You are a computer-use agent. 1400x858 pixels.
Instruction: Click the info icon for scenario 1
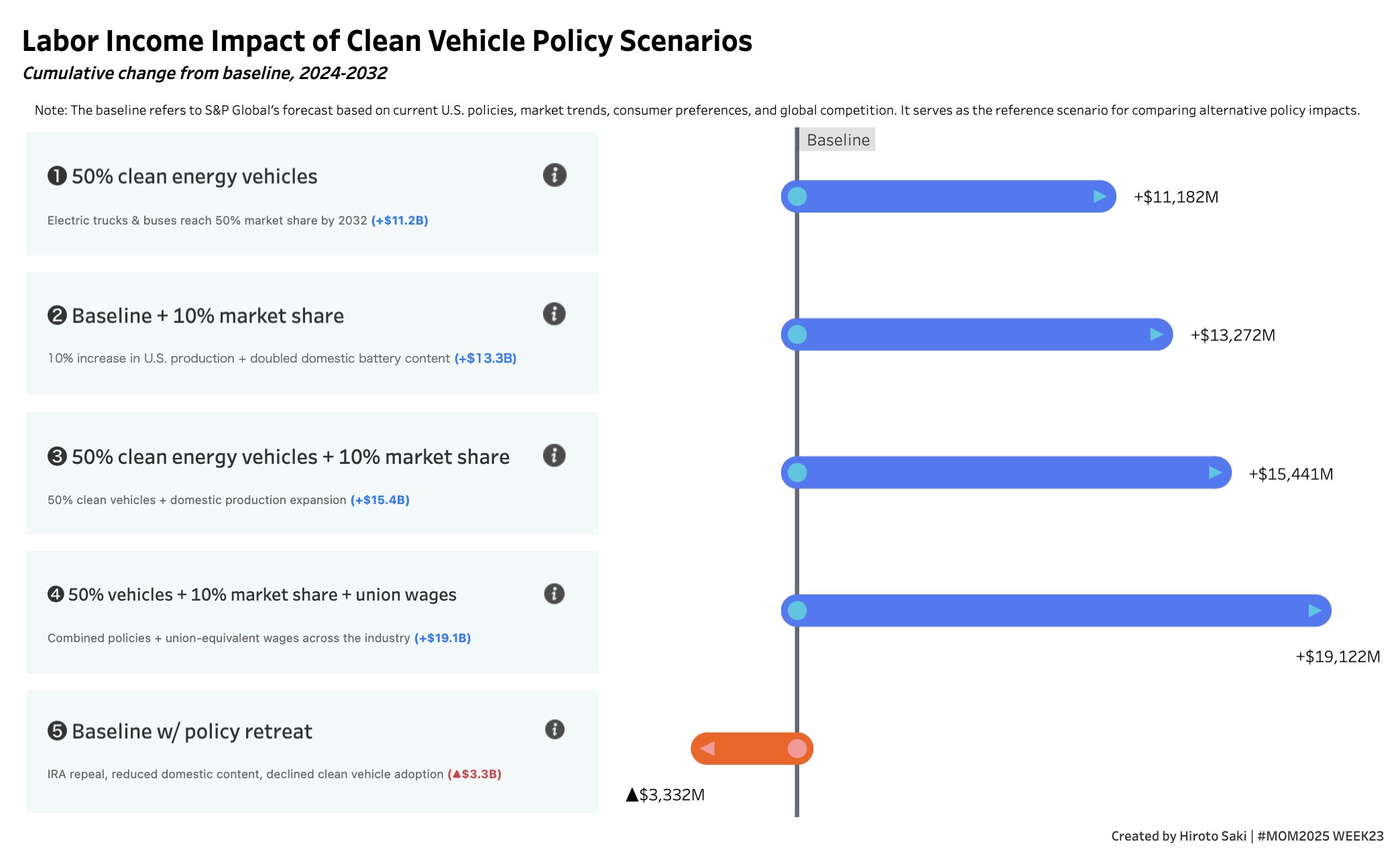(x=555, y=176)
